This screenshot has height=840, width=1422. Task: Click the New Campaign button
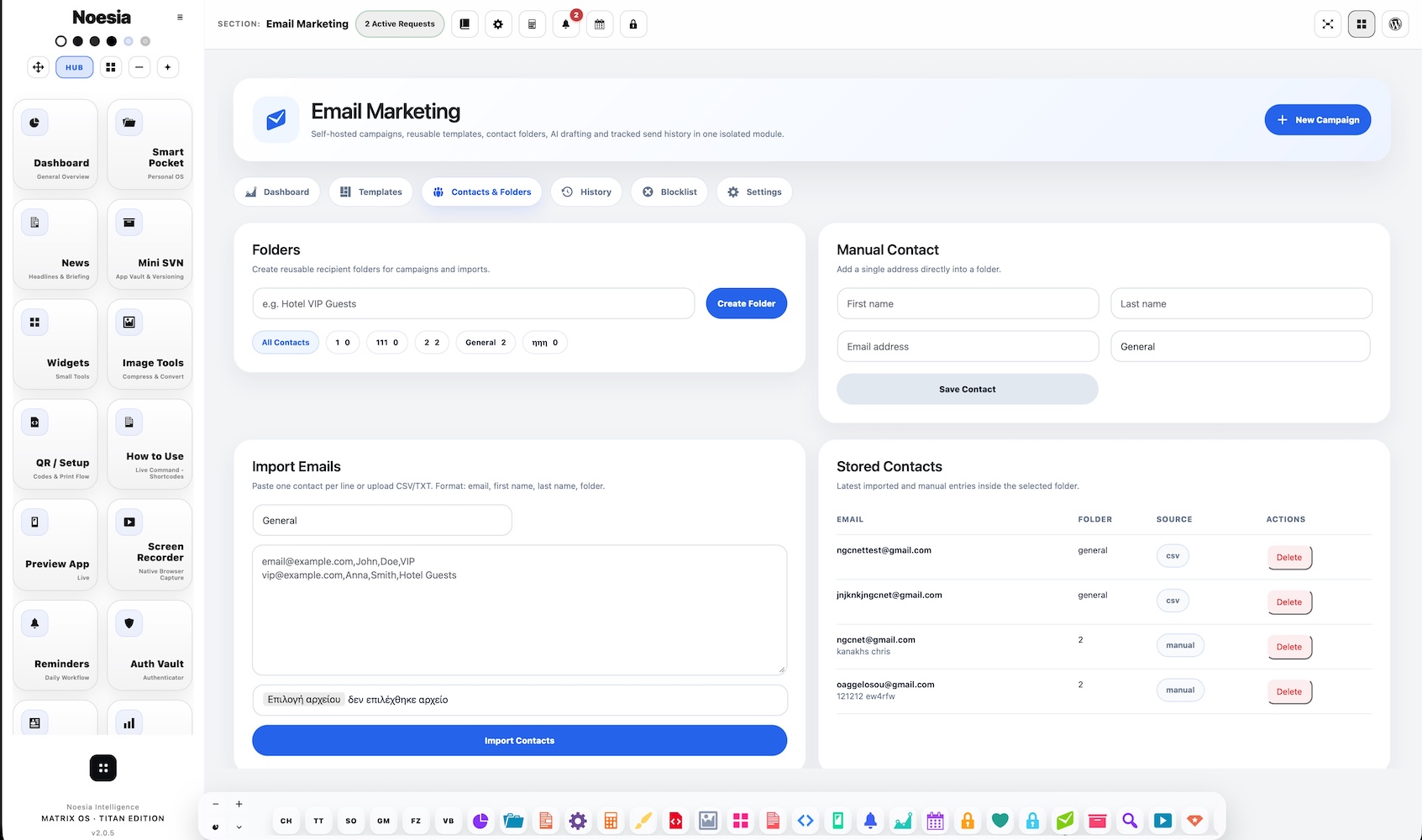pos(1318,120)
